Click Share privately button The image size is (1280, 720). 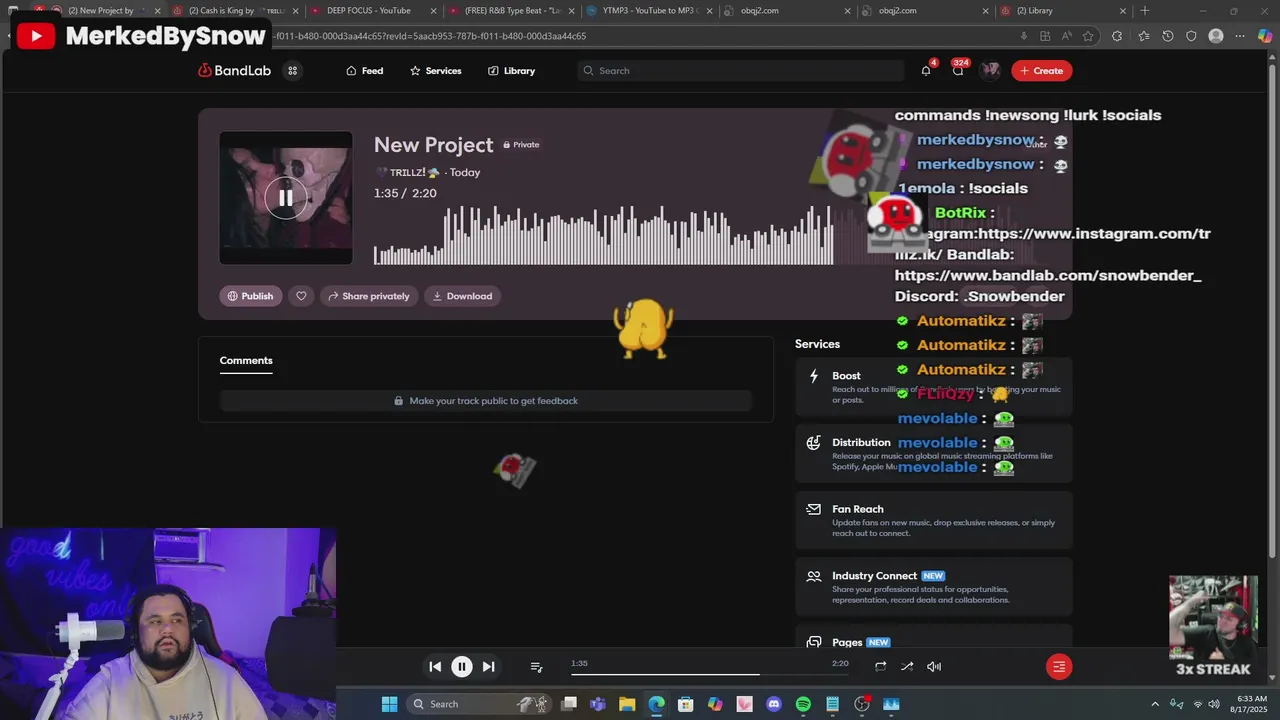(x=369, y=296)
